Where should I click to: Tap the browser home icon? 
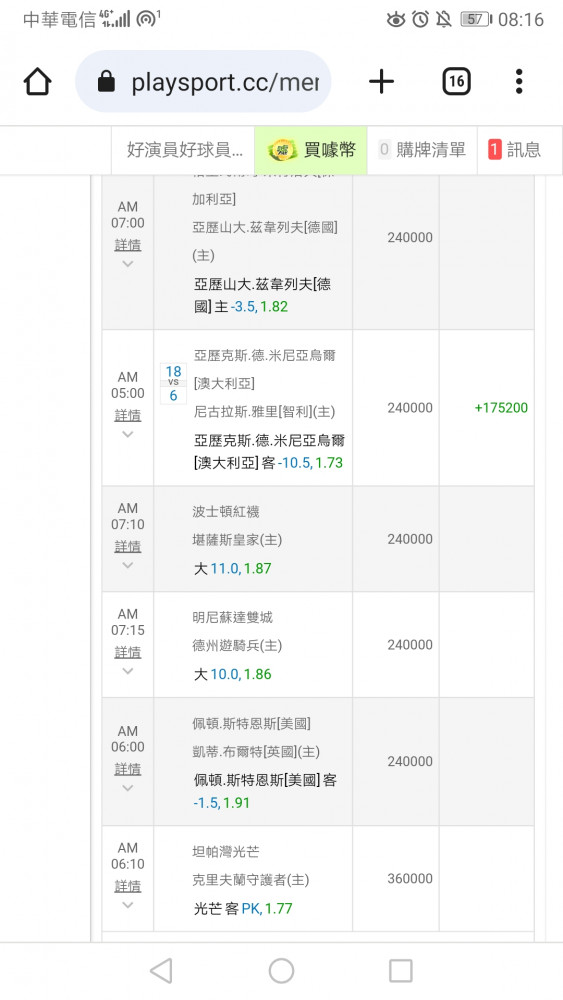pos(37,82)
